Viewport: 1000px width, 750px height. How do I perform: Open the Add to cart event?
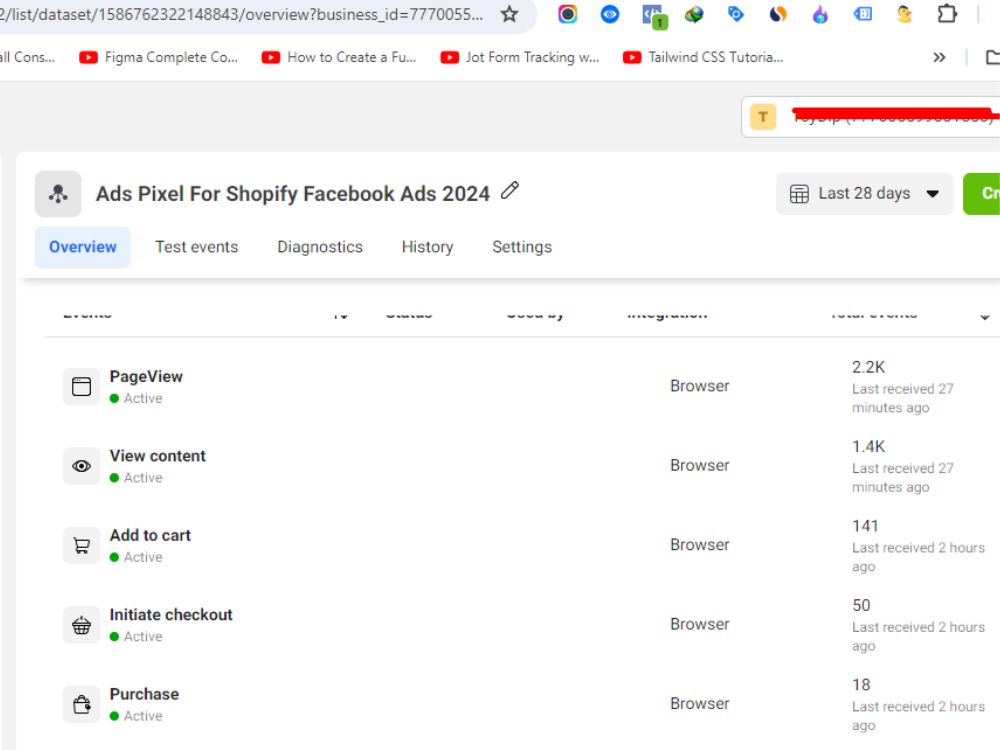click(150, 535)
